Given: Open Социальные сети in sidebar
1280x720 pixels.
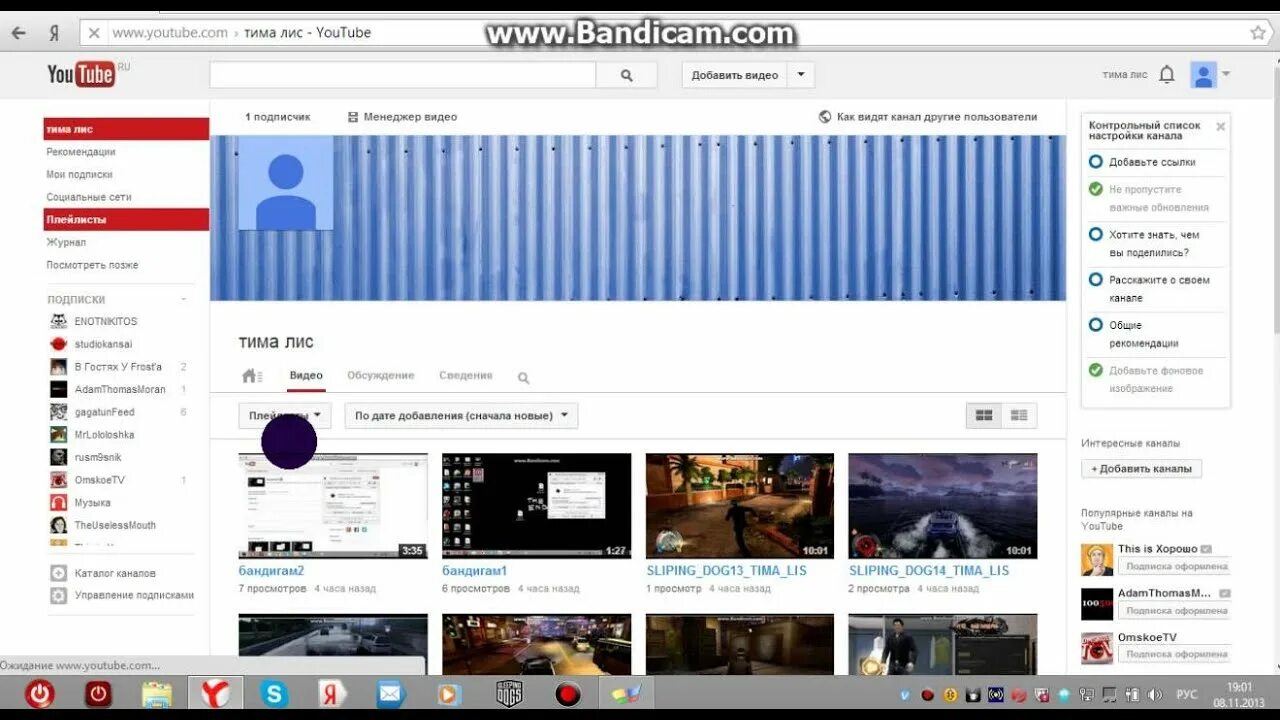Looking at the screenshot, I should (x=89, y=197).
